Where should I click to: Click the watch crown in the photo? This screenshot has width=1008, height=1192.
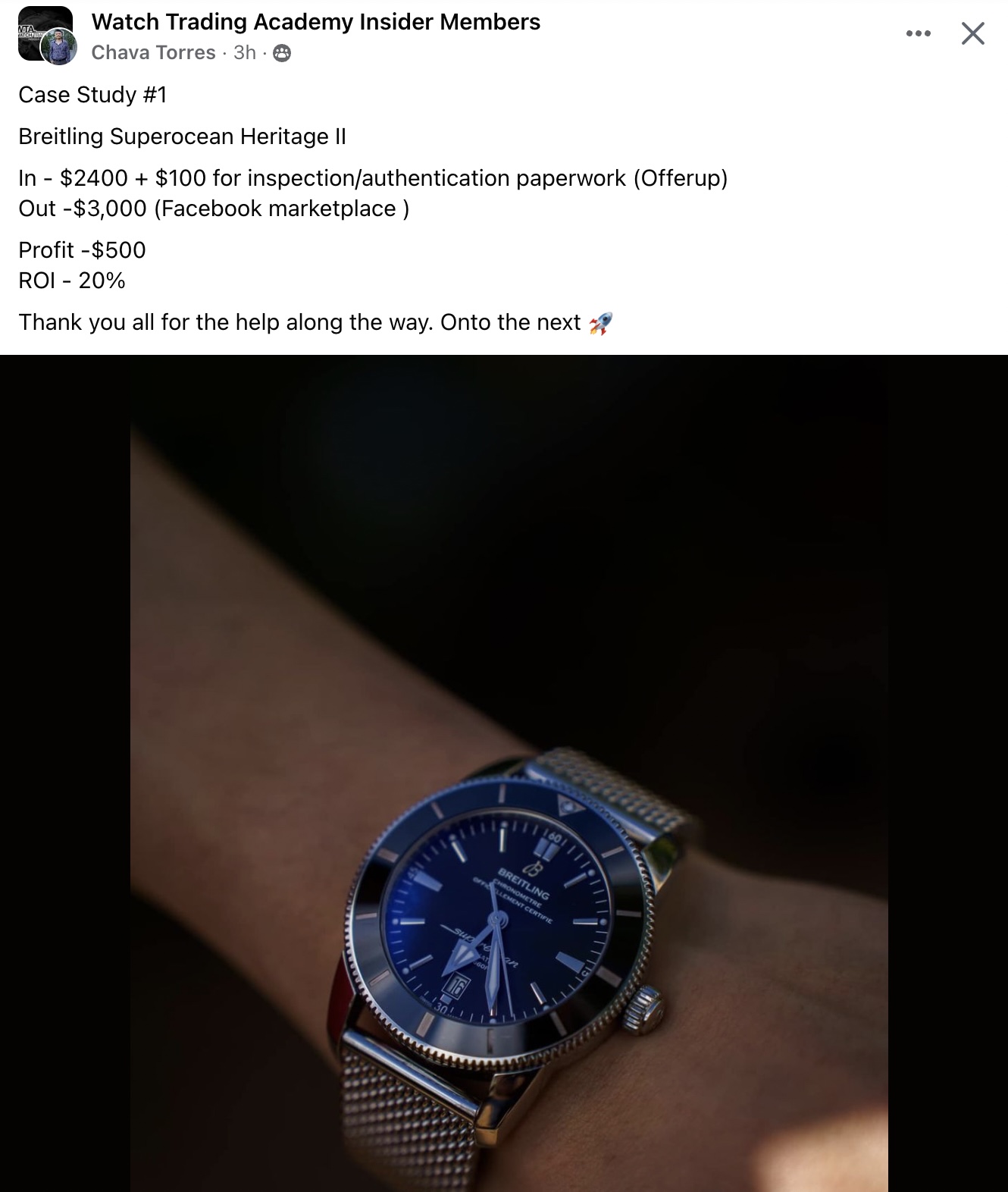(x=643, y=1010)
